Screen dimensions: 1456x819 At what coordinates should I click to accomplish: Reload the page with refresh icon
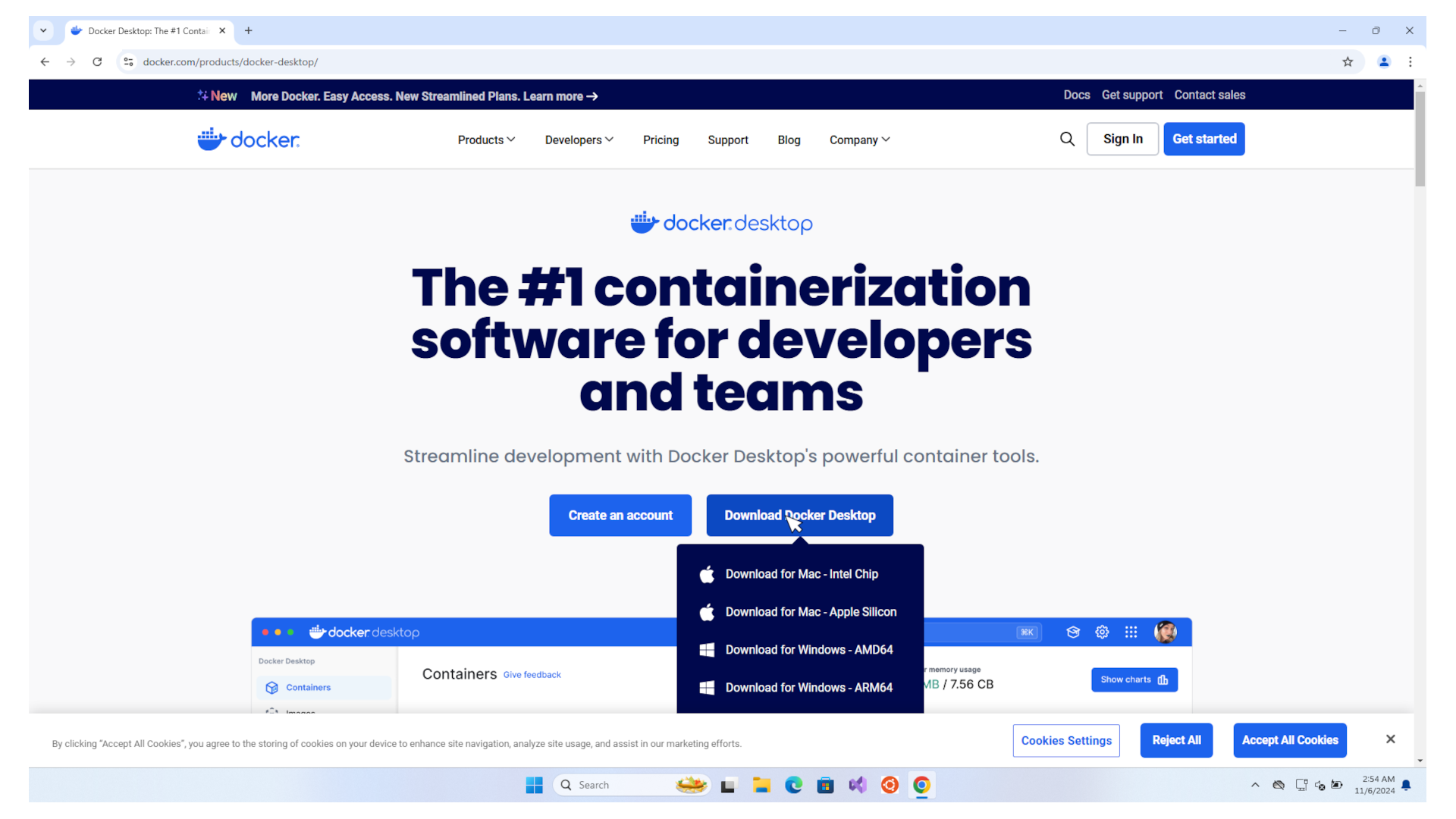click(x=97, y=62)
